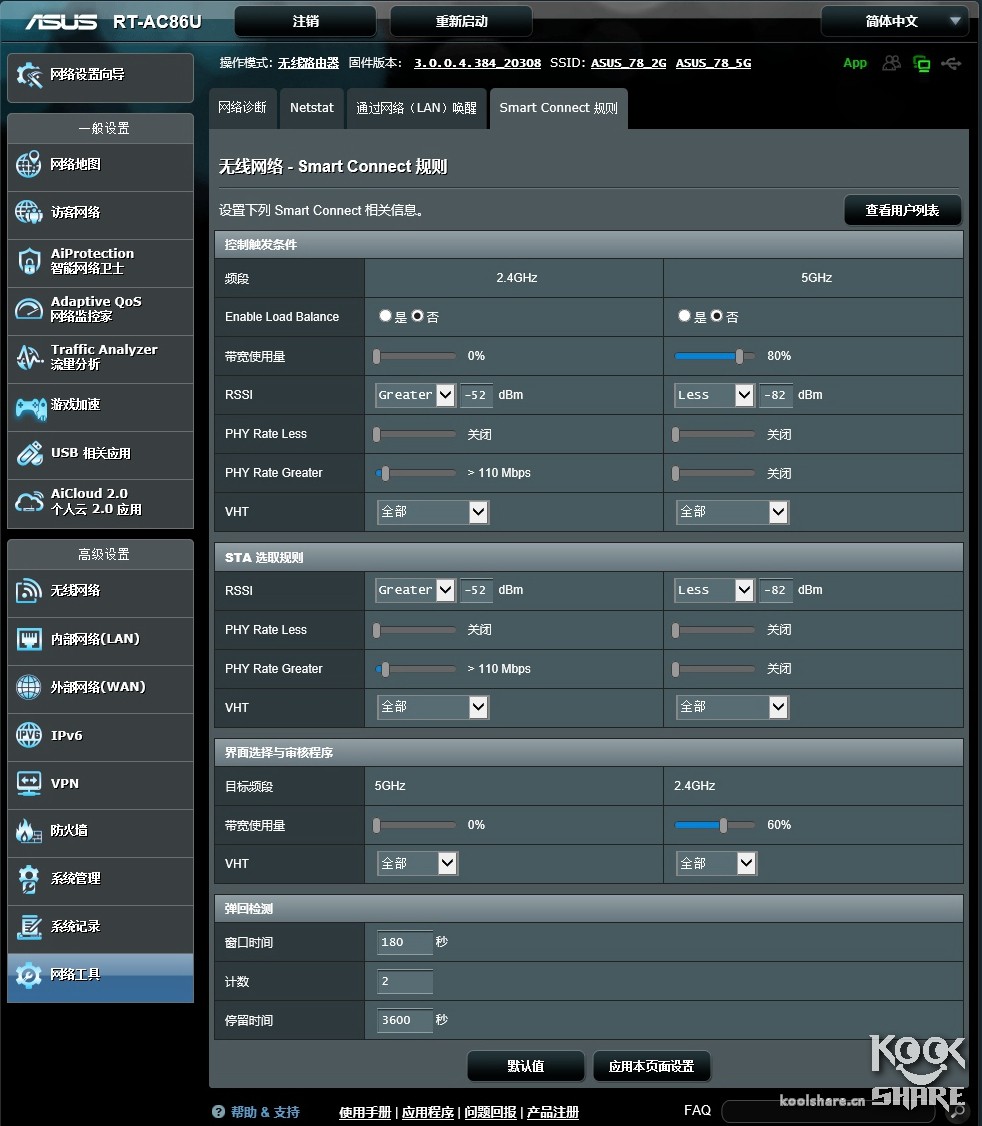Switch to the Netstat tab
Viewport: 982px width, 1126px height.
click(312, 108)
